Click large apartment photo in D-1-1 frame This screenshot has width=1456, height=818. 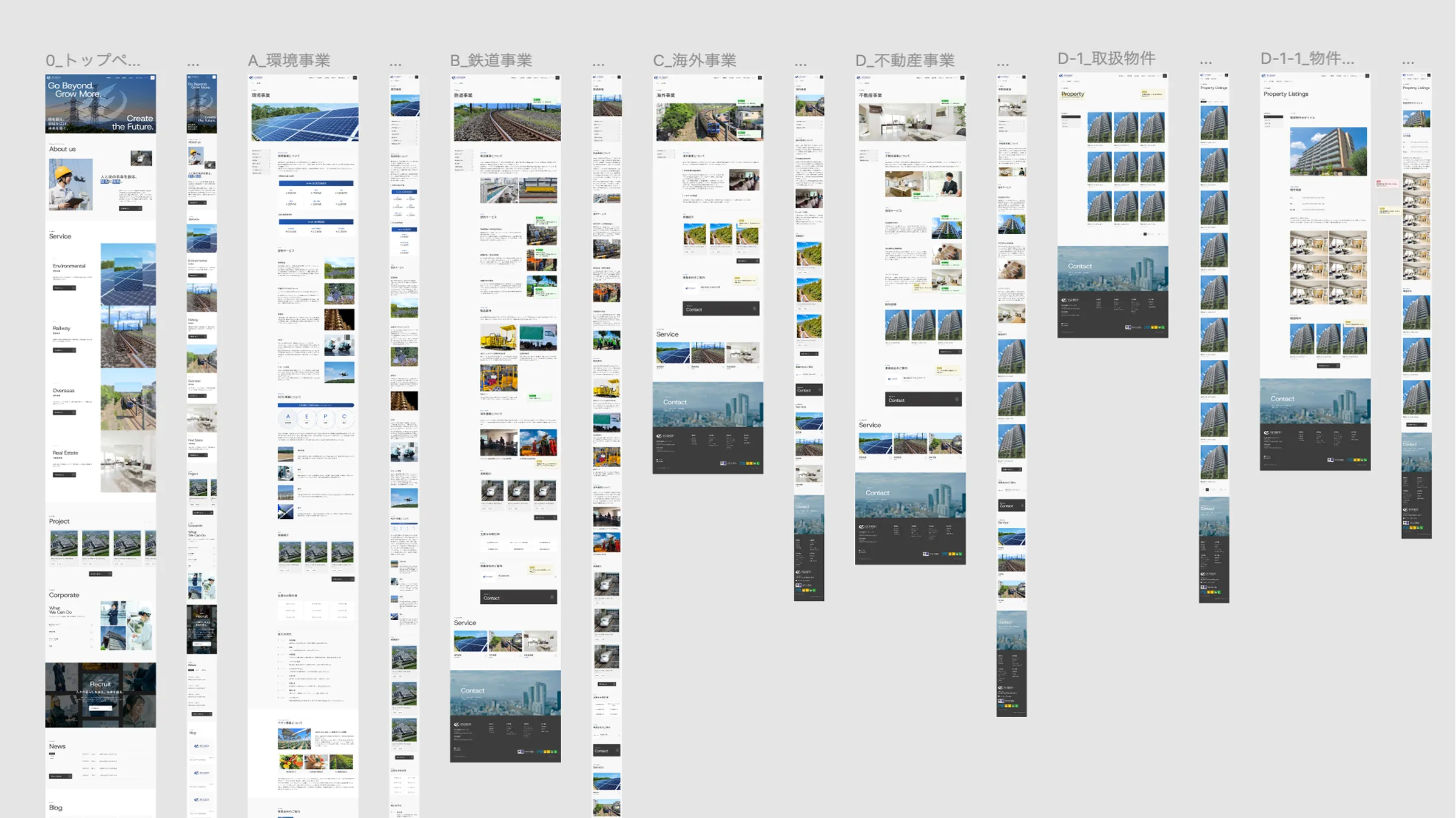pyautogui.click(x=1327, y=151)
